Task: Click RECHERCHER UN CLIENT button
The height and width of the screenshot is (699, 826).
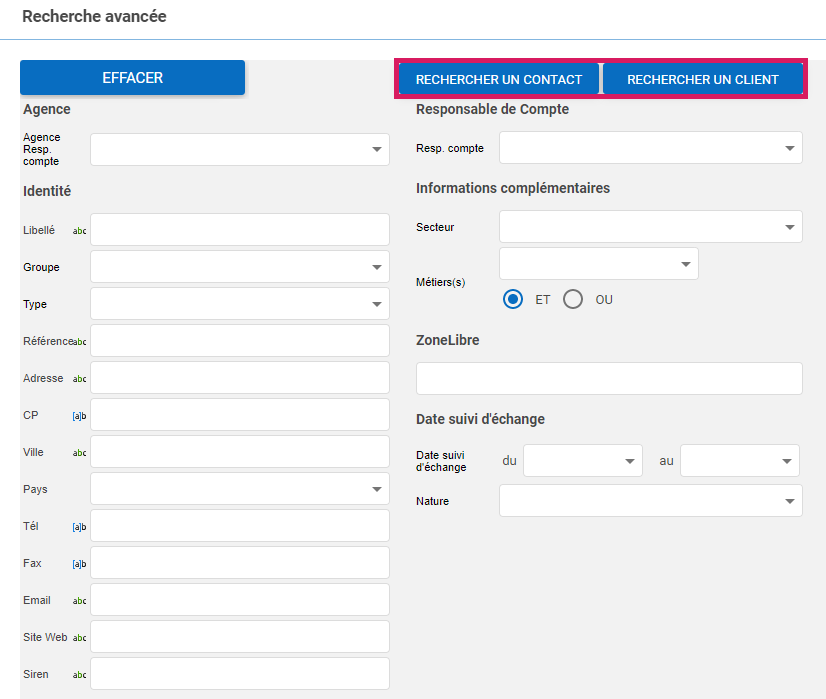Action: tap(702, 79)
